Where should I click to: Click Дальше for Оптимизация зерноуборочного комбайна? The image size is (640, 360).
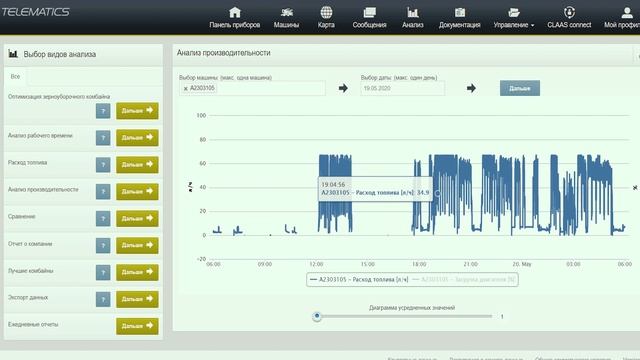137,111
